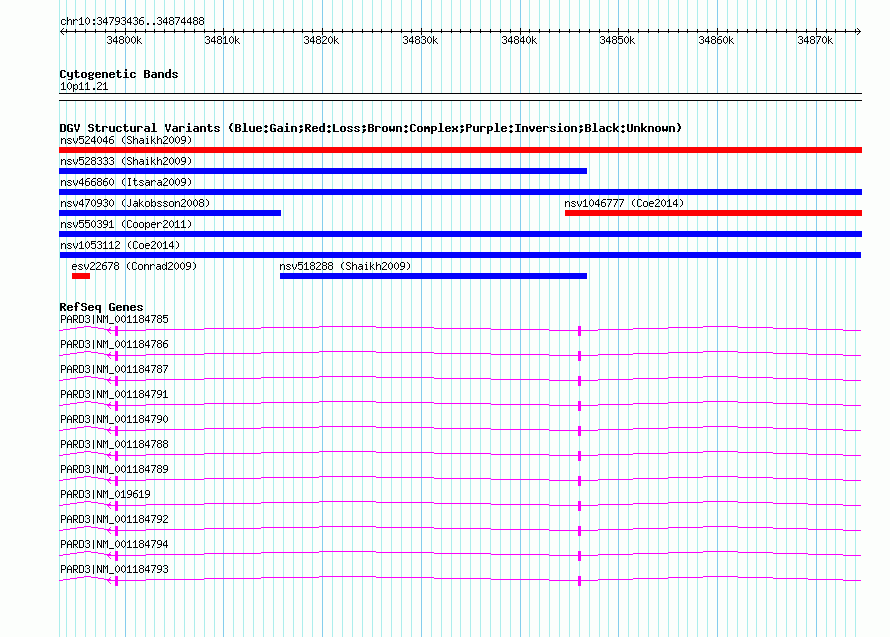Click the blue nsv518288 gain bar
Image resolution: width=890 pixels, height=637 pixels.
click(433, 276)
